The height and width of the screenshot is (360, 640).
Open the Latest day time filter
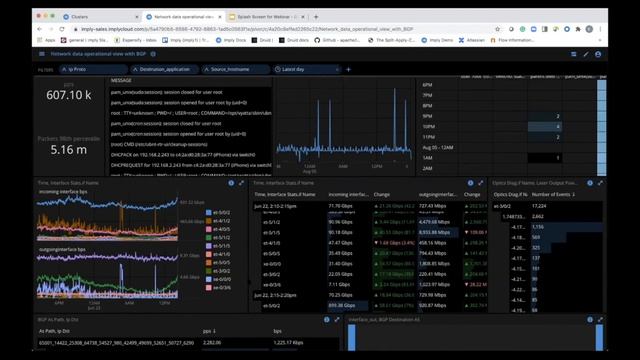(x=307, y=69)
